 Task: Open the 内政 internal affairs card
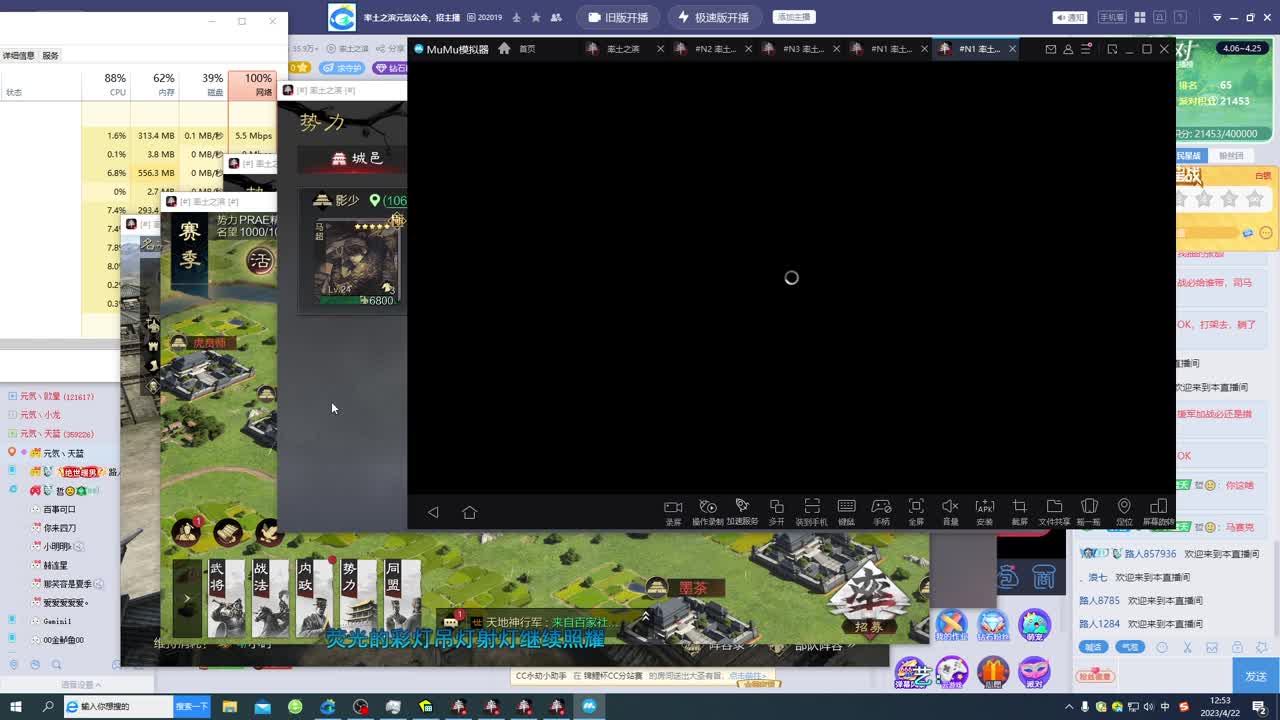coord(315,598)
